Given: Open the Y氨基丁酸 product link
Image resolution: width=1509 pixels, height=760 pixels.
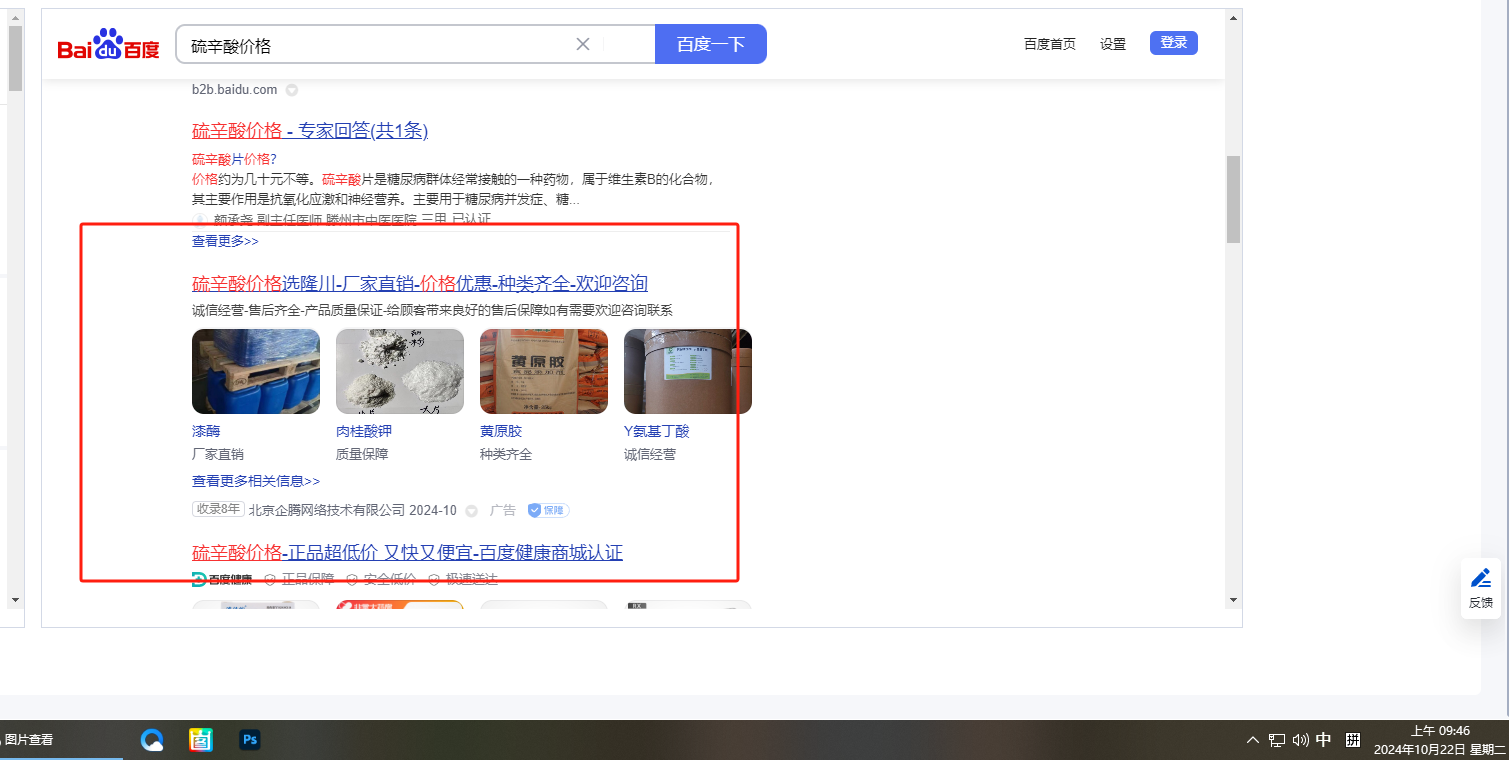Looking at the screenshot, I should coord(657,431).
